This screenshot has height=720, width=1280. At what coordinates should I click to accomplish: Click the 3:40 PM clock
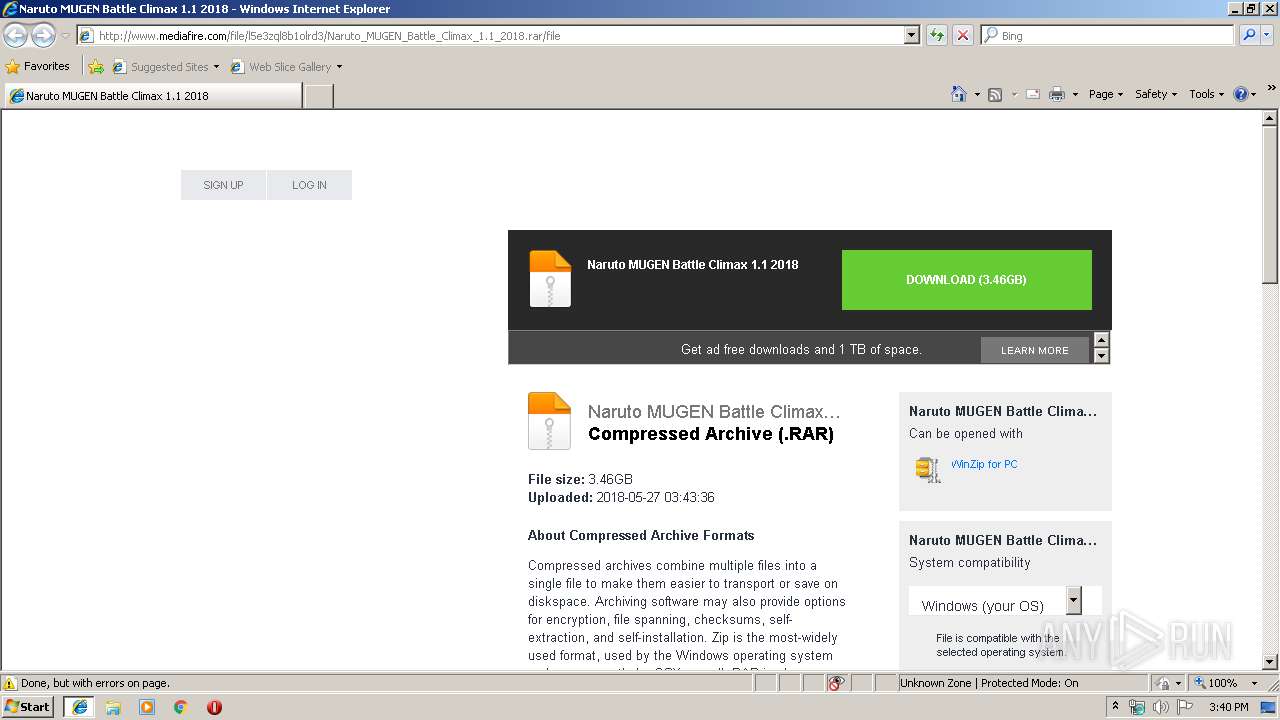[1228, 707]
